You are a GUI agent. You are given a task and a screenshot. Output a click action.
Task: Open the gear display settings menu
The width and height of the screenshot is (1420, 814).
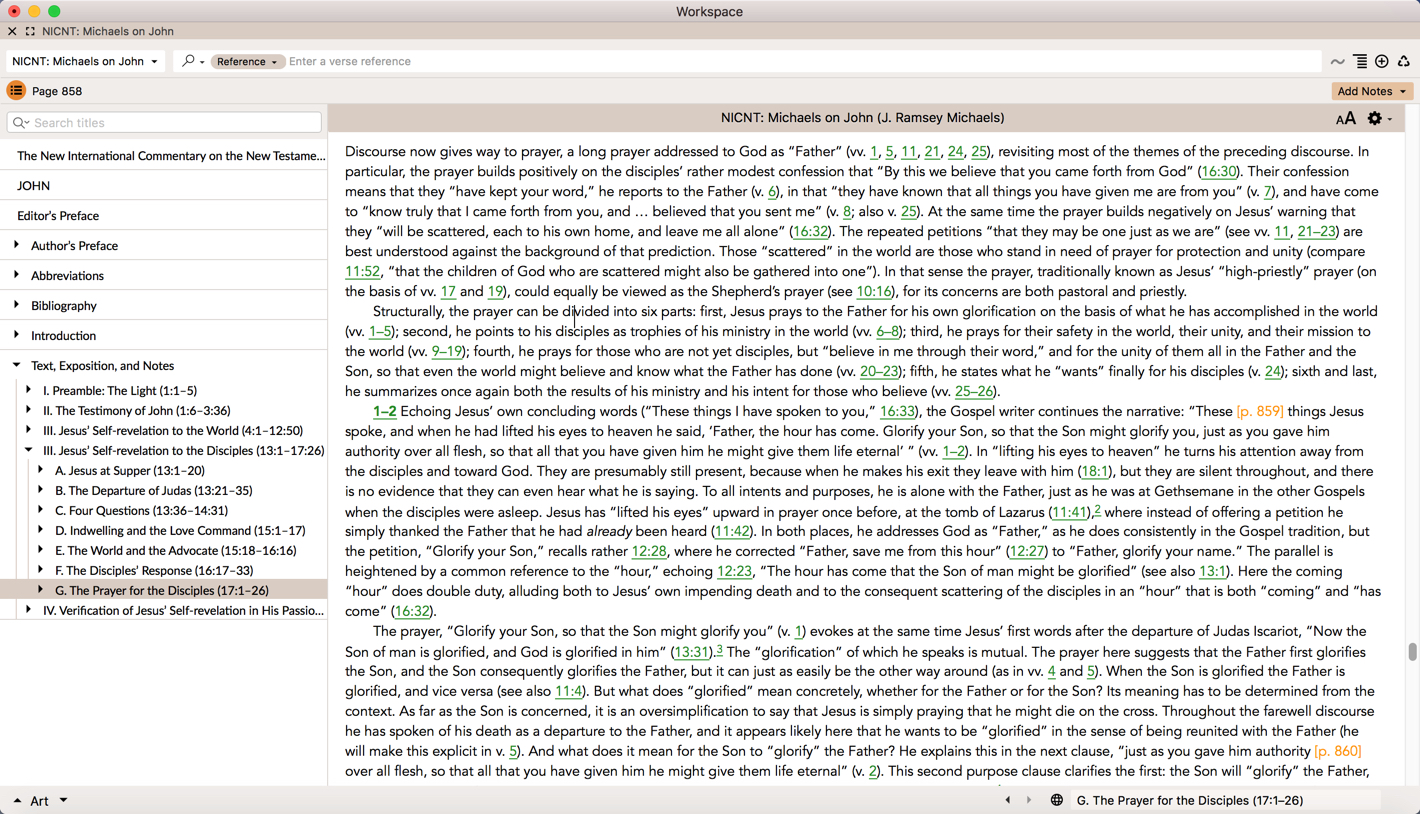tap(1376, 119)
